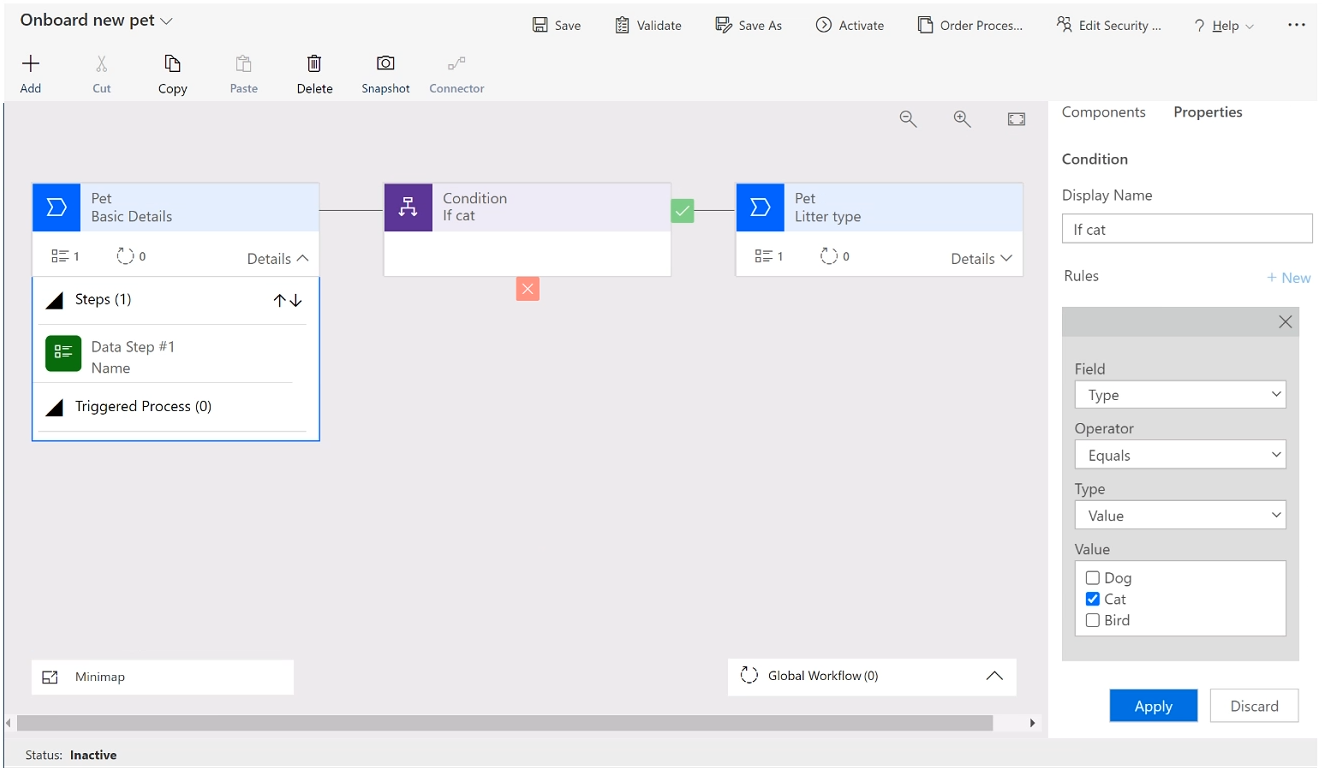The width and height of the screenshot is (1323, 770).
Task: Click the Add plus icon in toolbar
Action: click(31, 65)
